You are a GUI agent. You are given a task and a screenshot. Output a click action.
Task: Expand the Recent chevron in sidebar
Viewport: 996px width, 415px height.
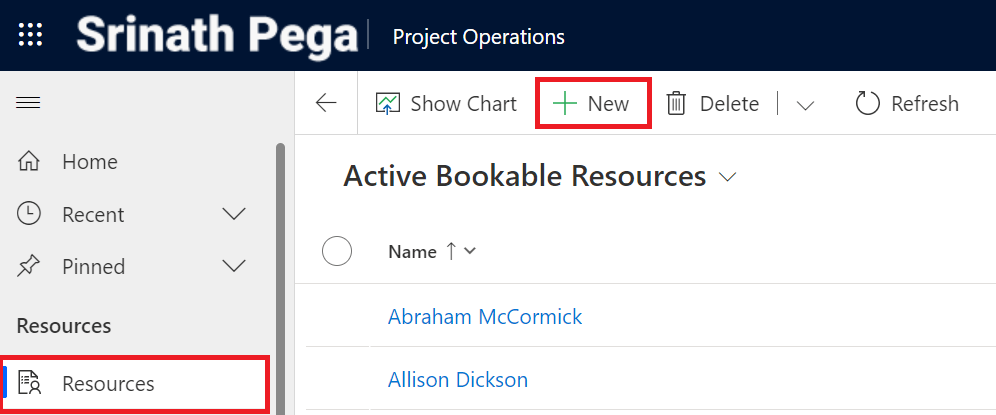(234, 214)
